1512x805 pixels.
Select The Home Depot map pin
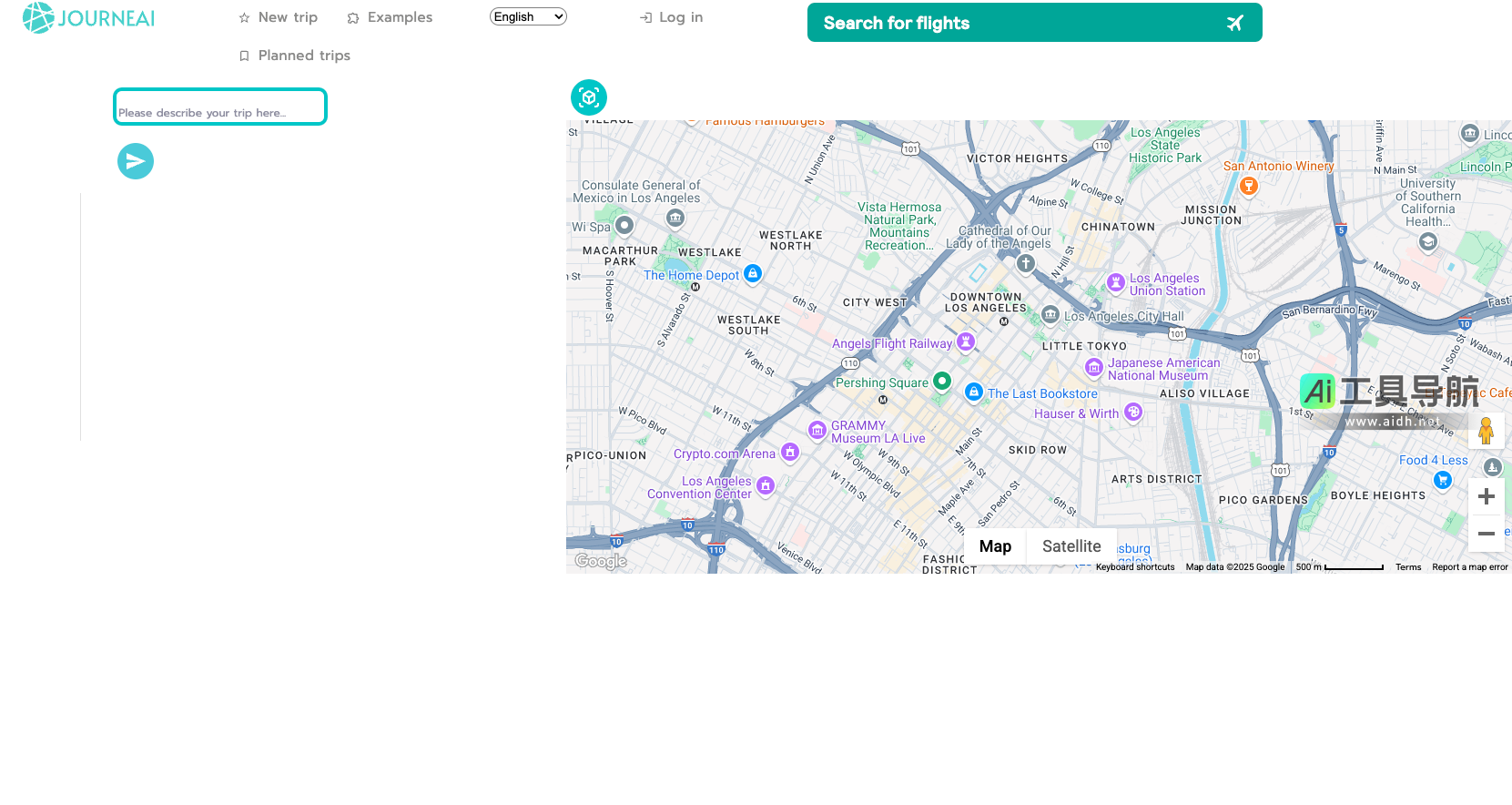tap(752, 273)
